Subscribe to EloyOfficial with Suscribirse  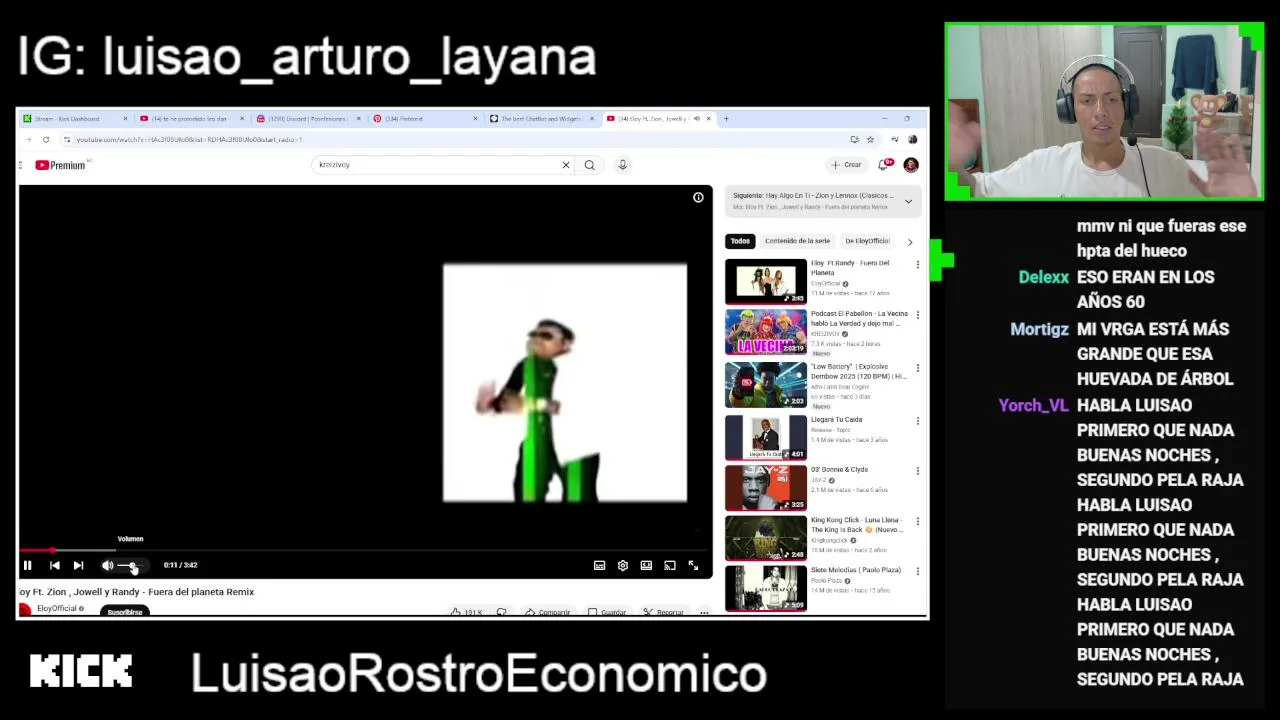click(125, 611)
